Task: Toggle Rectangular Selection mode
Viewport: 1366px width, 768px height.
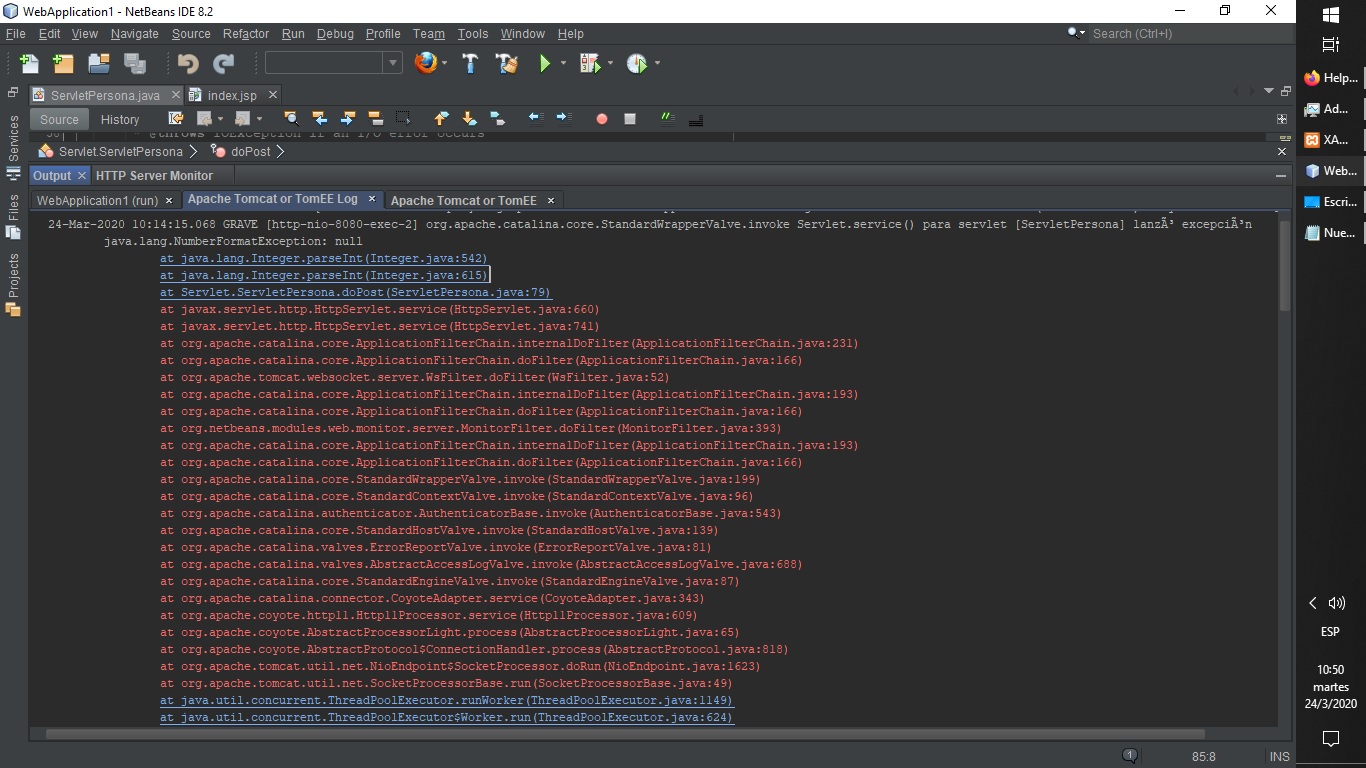Action: point(403,118)
